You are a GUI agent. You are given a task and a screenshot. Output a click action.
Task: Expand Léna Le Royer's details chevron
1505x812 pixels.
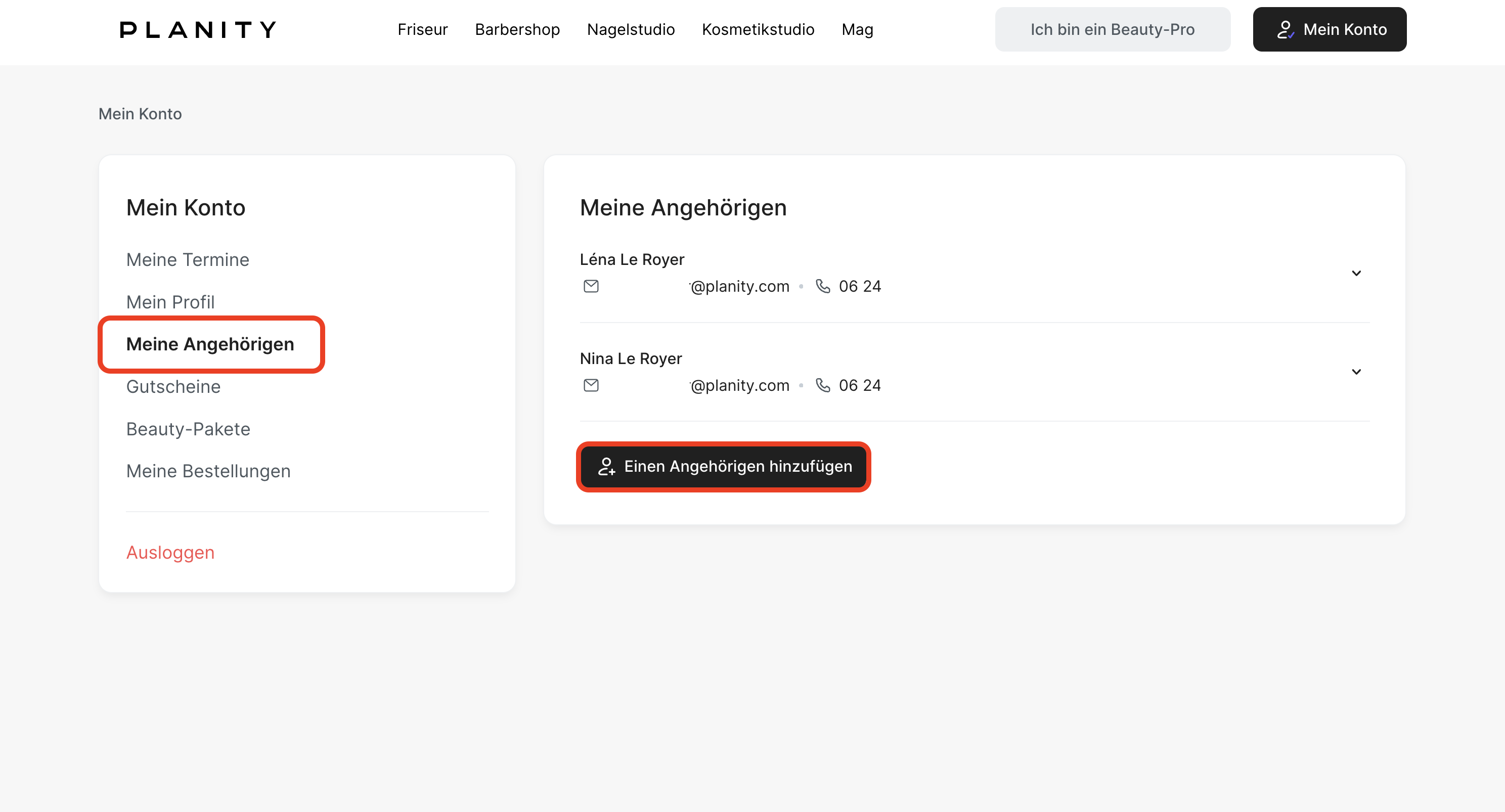point(1356,274)
